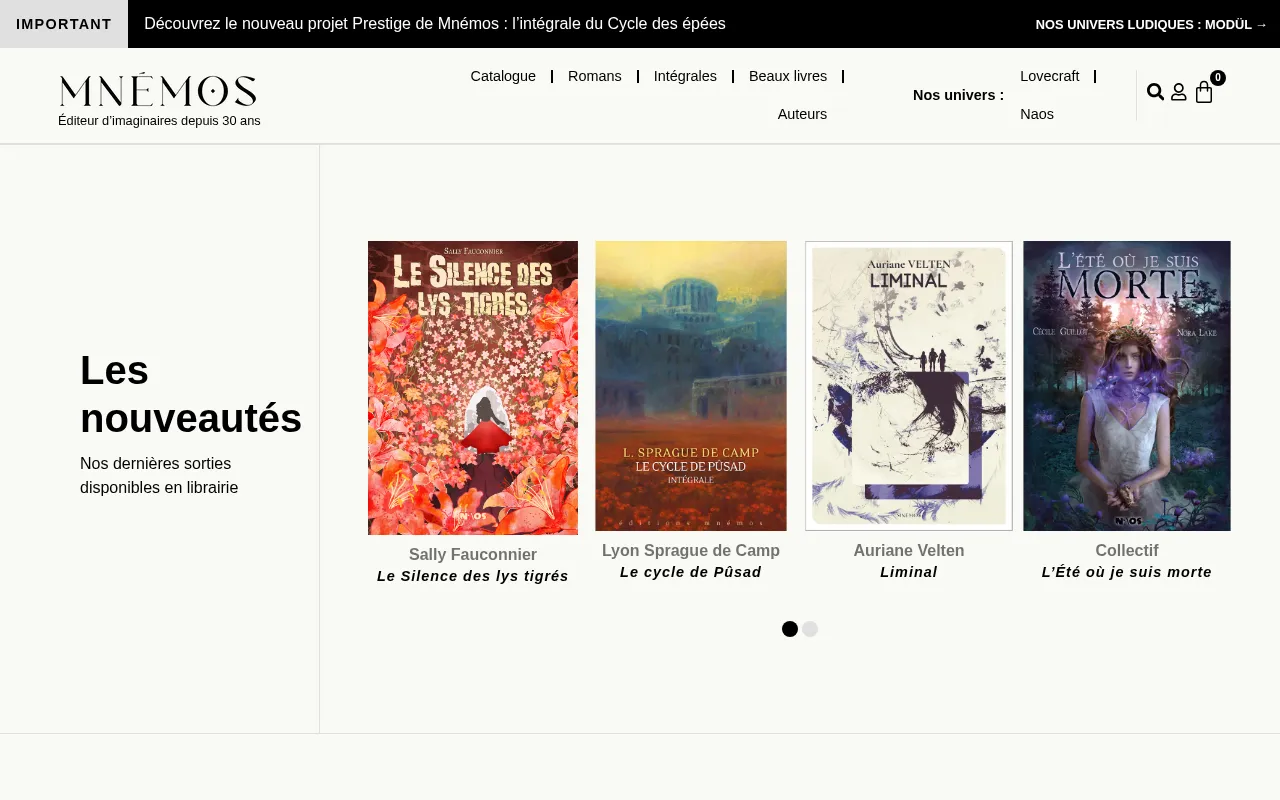The width and height of the screenshot is (1280, 800).
Task: Open L'Été où je suis morte title
Action: 1127,572
